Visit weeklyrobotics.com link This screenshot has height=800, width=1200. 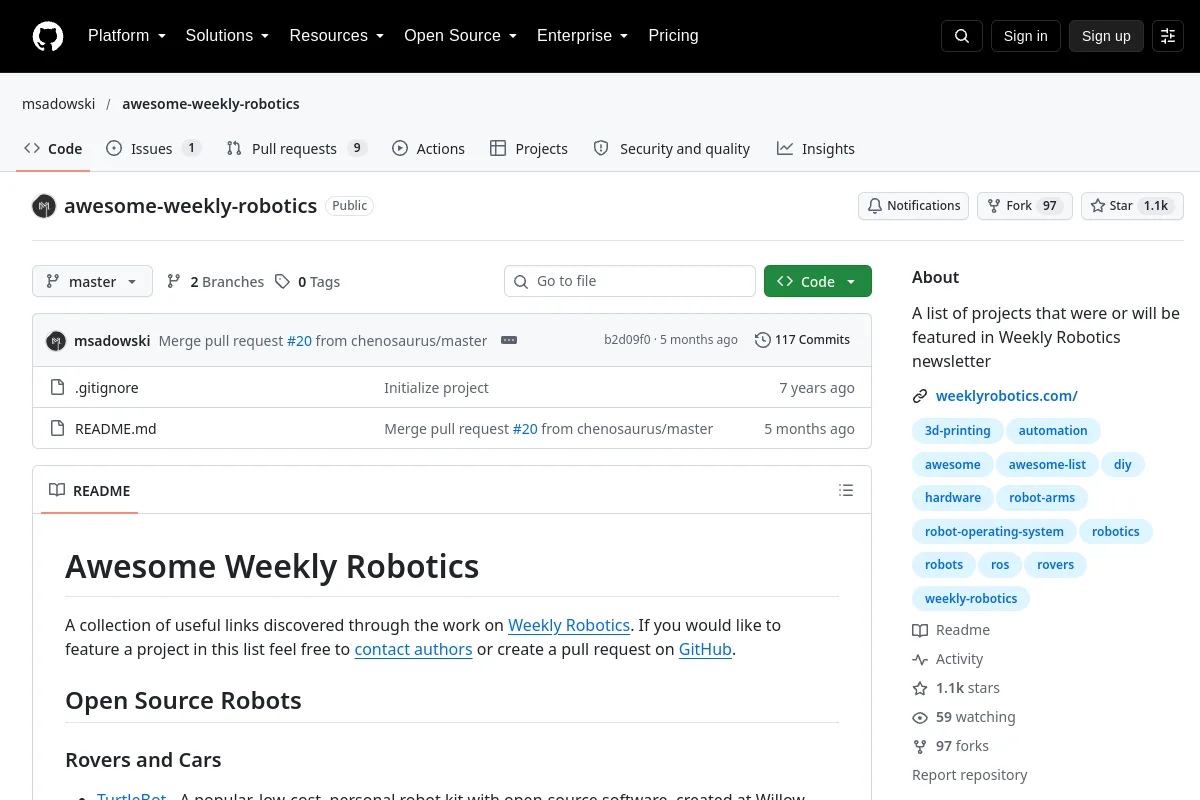pyautogui.click(x=1007, y=396)
